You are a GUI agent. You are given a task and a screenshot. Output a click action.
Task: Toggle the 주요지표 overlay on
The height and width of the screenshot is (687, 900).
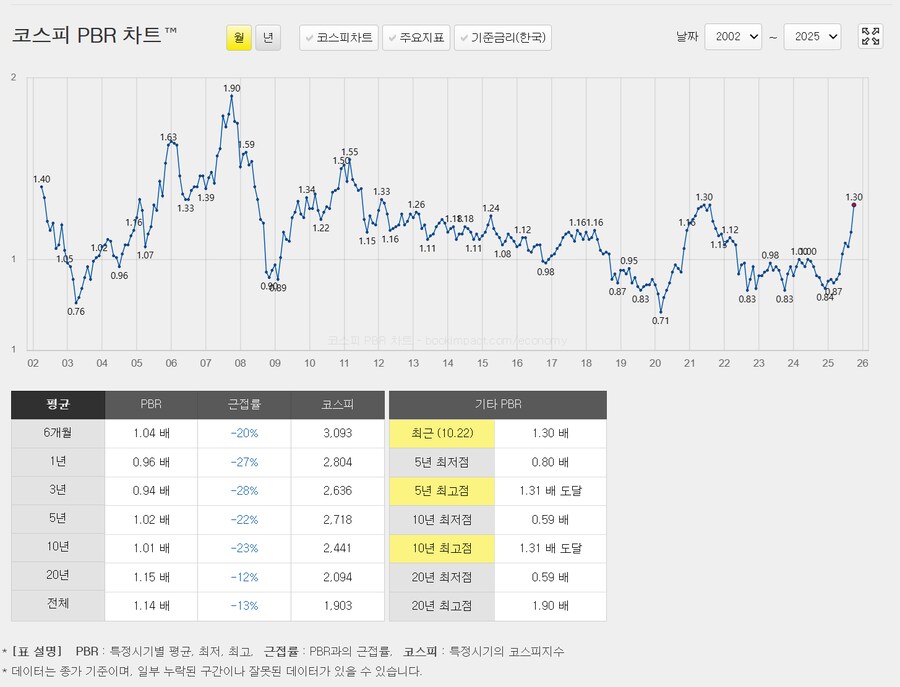point(416,36)
